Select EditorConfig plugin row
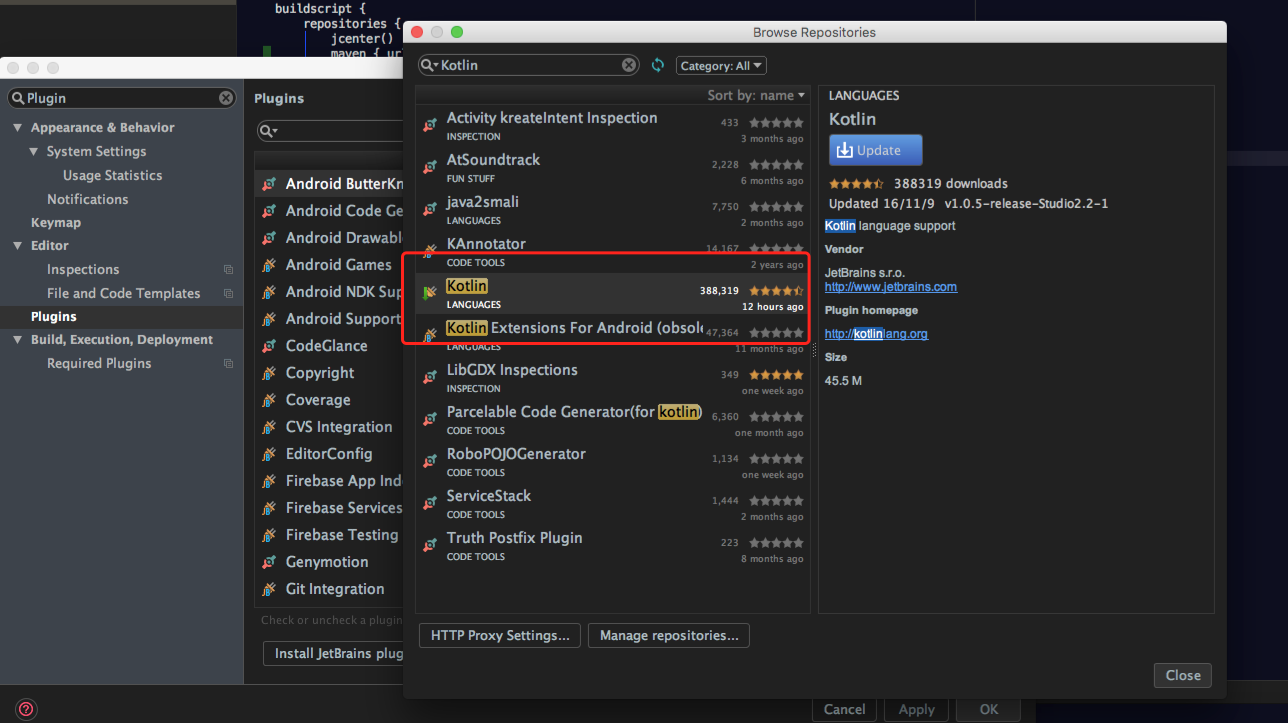The width and height of the screenshot is (1288, 723). (329, 454)
